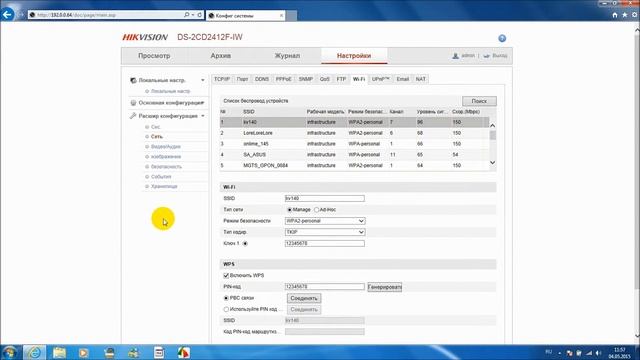This screenshot has width=640, height=360.
Task: Click the admin user icon
Action: (456, 56)
